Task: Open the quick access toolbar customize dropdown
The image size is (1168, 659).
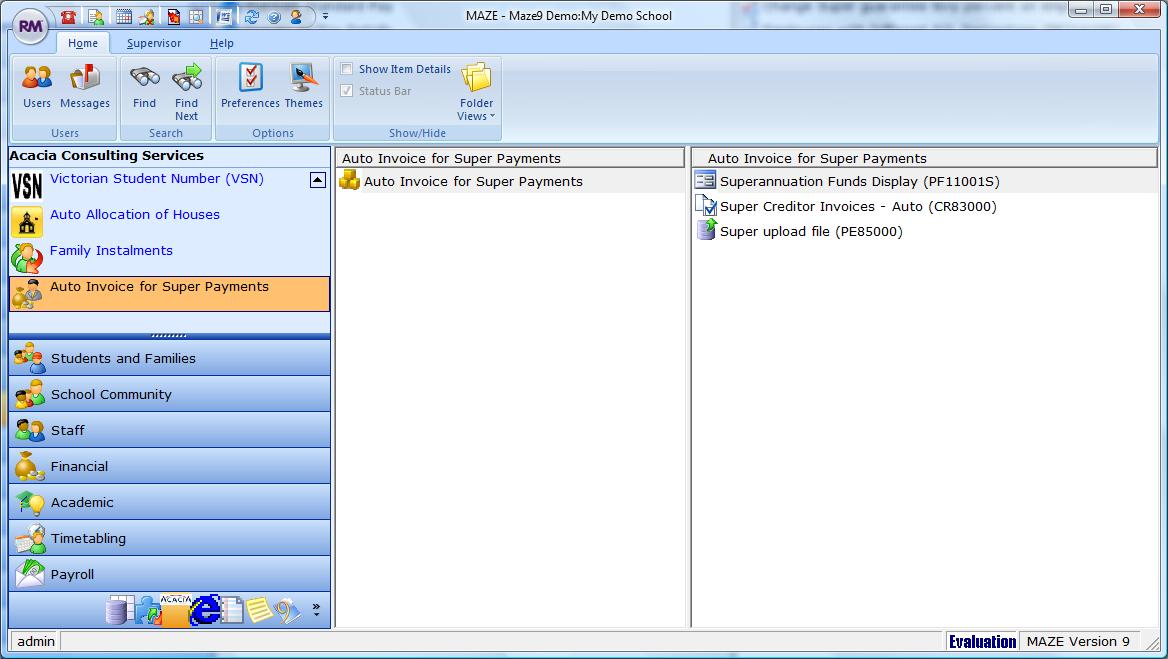Action: (x=325, y=16)
